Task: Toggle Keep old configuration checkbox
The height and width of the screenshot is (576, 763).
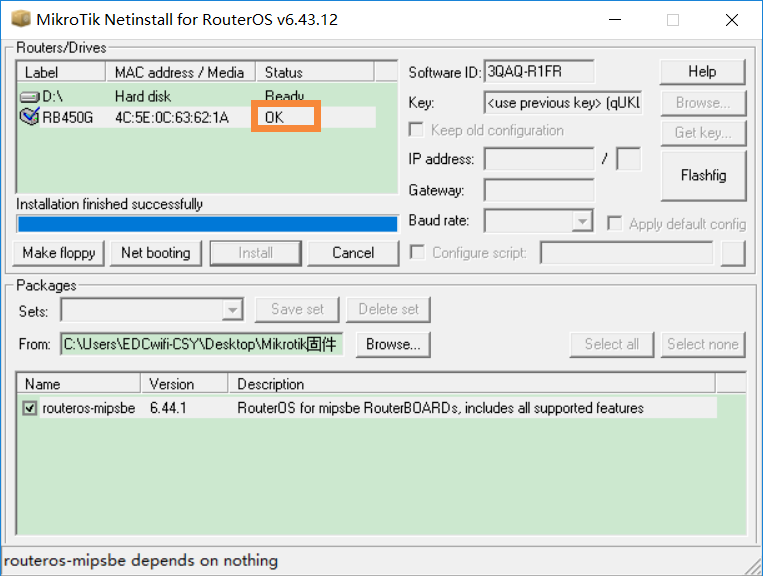Action: pos(417,130)
